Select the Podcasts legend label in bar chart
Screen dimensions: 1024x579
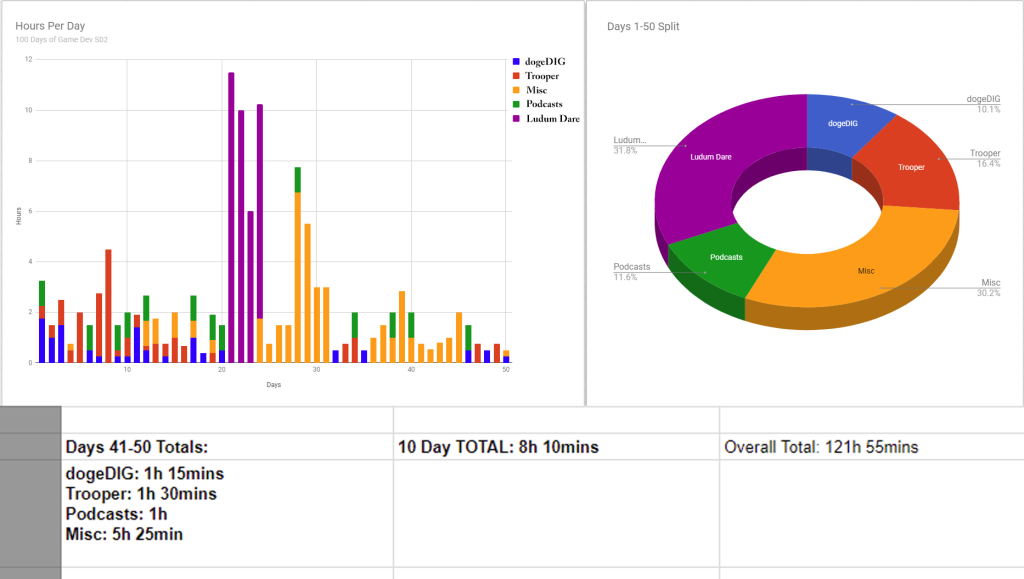(x=544, y=104)
